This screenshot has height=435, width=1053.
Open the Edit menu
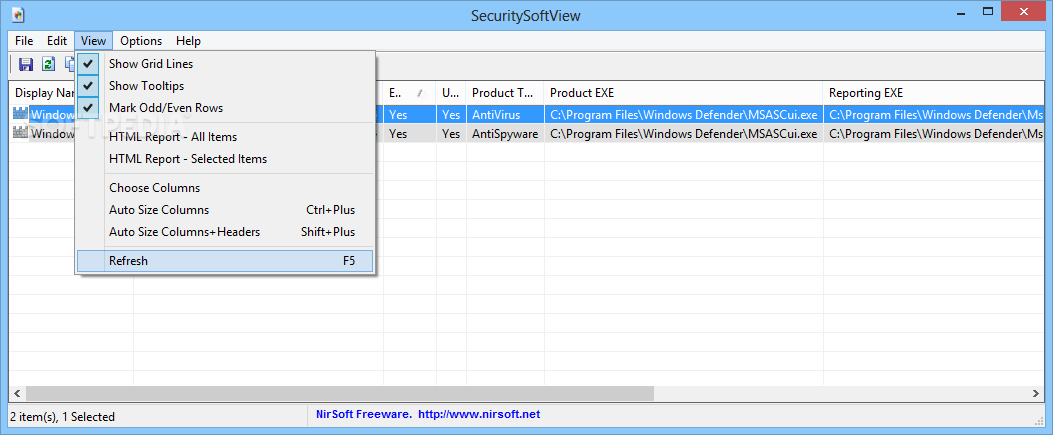(x=57, y=41)
